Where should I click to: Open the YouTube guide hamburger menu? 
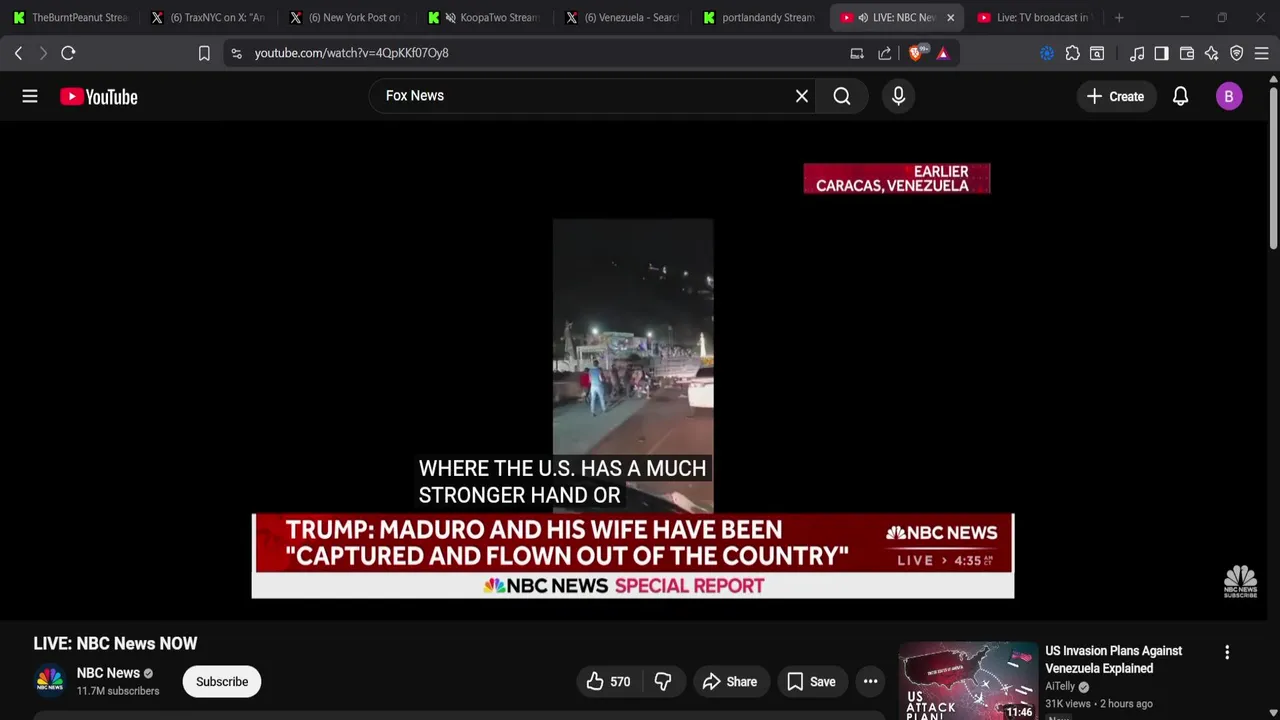click(x=30, y=96)
